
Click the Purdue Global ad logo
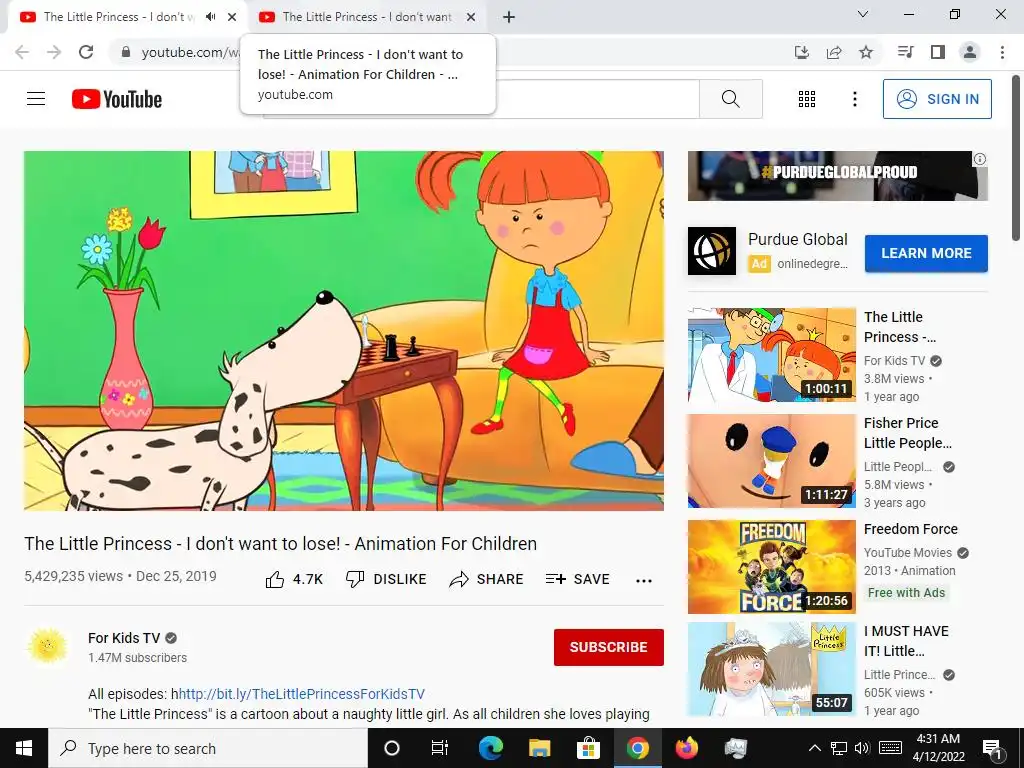[712, 251]
